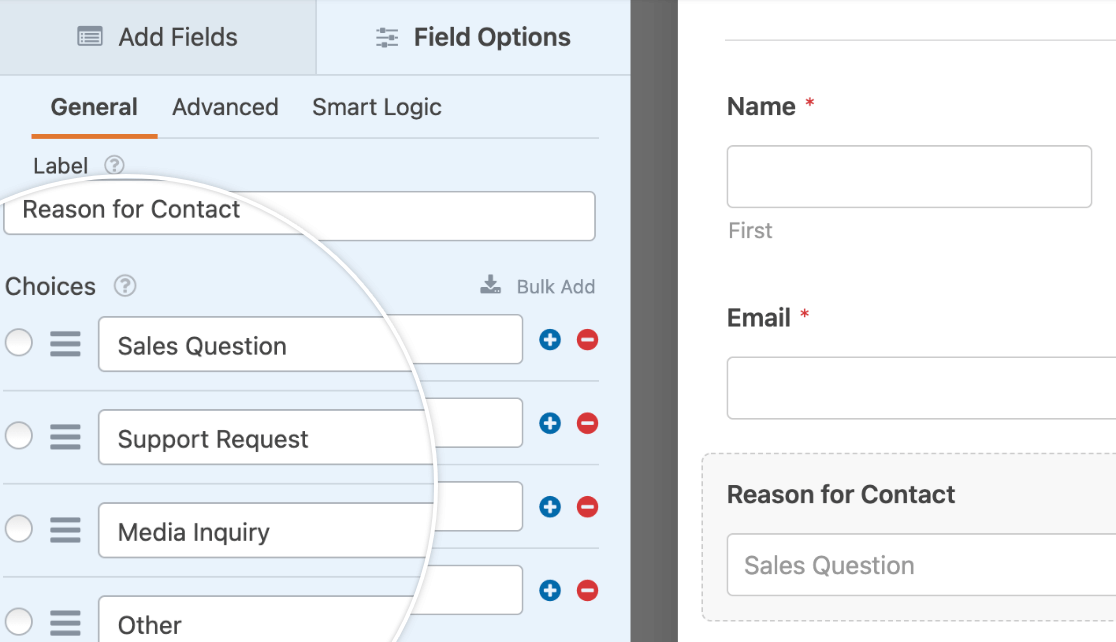Screen dimensions: 1116x642
Task: Open the Smart Logic tab
Action: coord(377,107)
